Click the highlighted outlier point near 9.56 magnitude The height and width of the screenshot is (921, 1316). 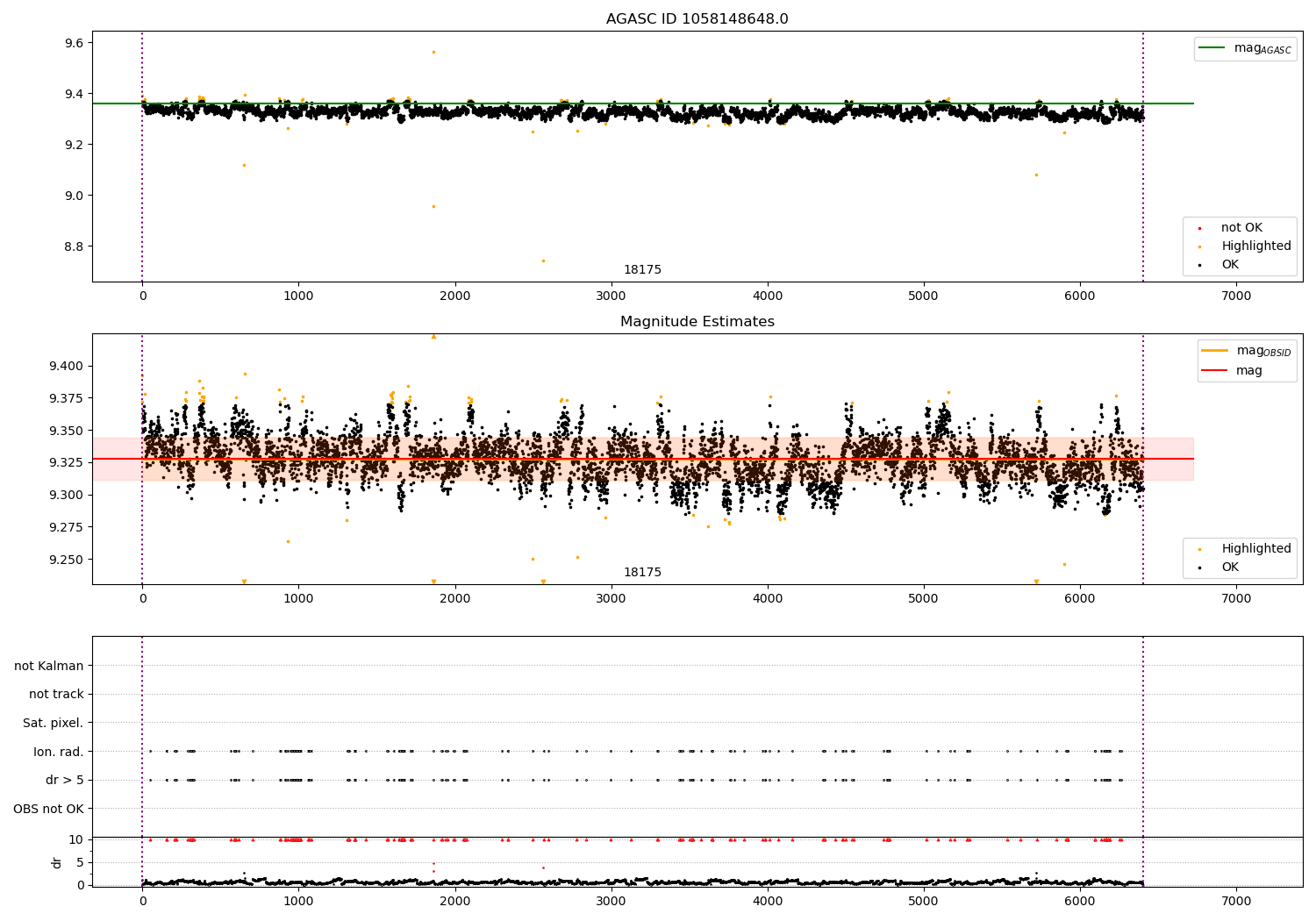(433, 52)
